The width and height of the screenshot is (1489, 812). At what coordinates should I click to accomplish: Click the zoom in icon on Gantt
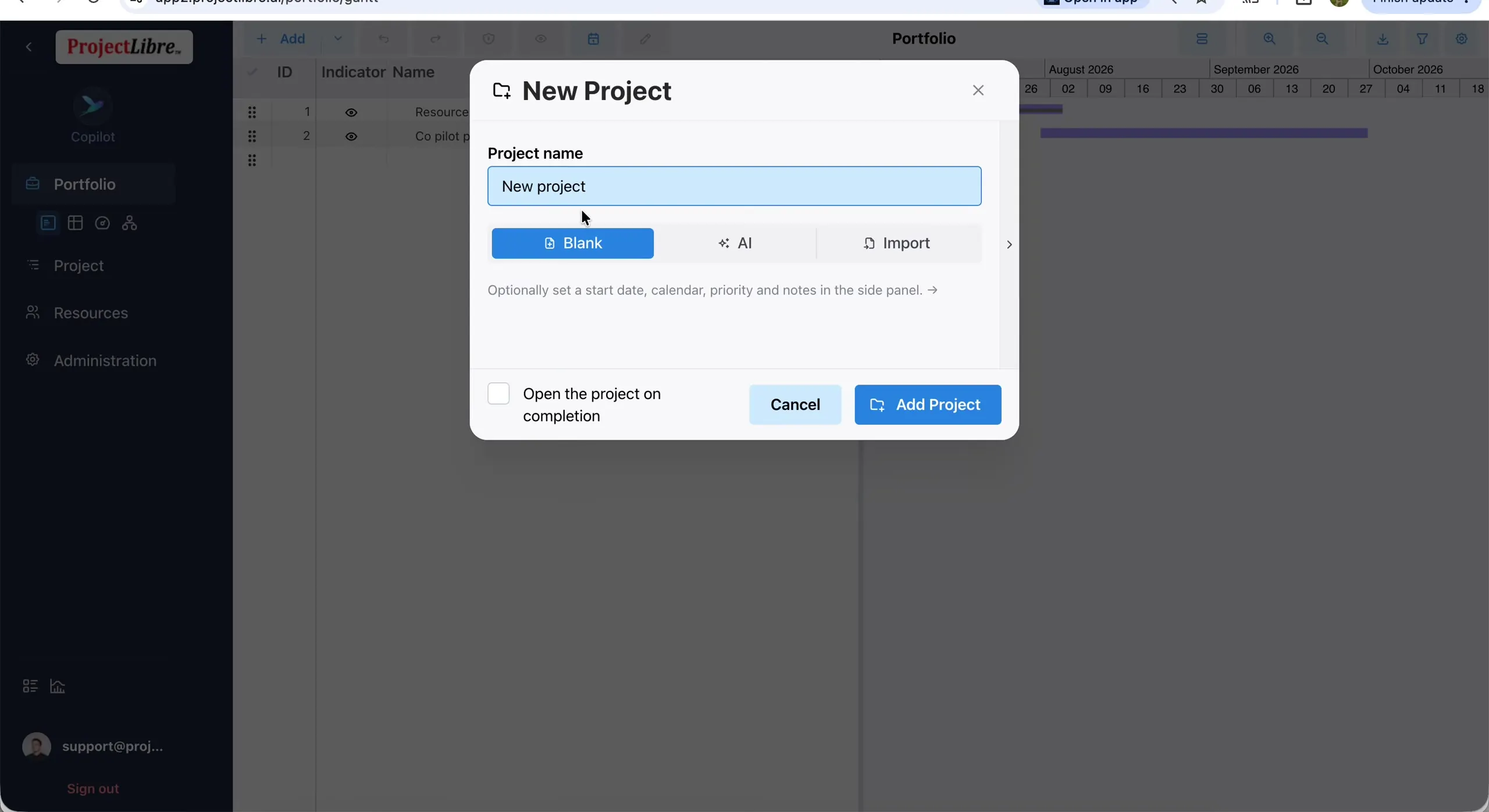(1270, 39)
